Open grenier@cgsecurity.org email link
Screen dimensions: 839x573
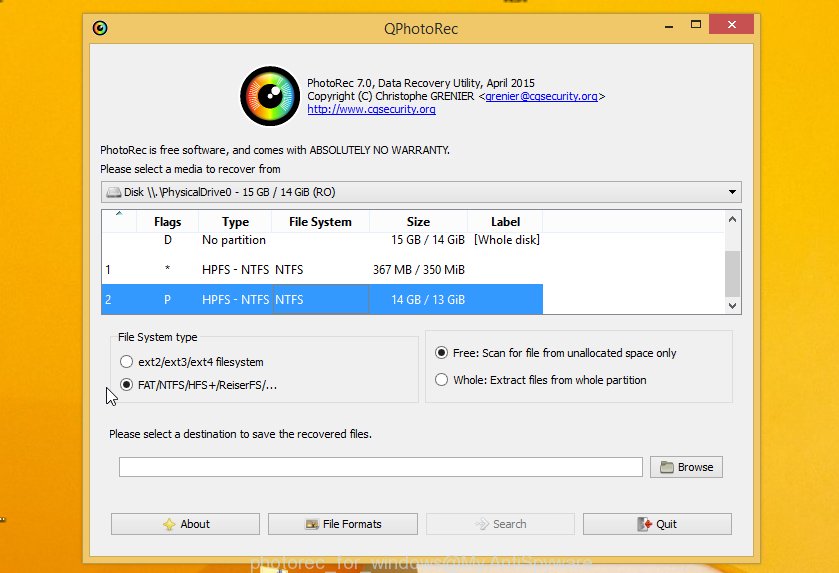541,96
